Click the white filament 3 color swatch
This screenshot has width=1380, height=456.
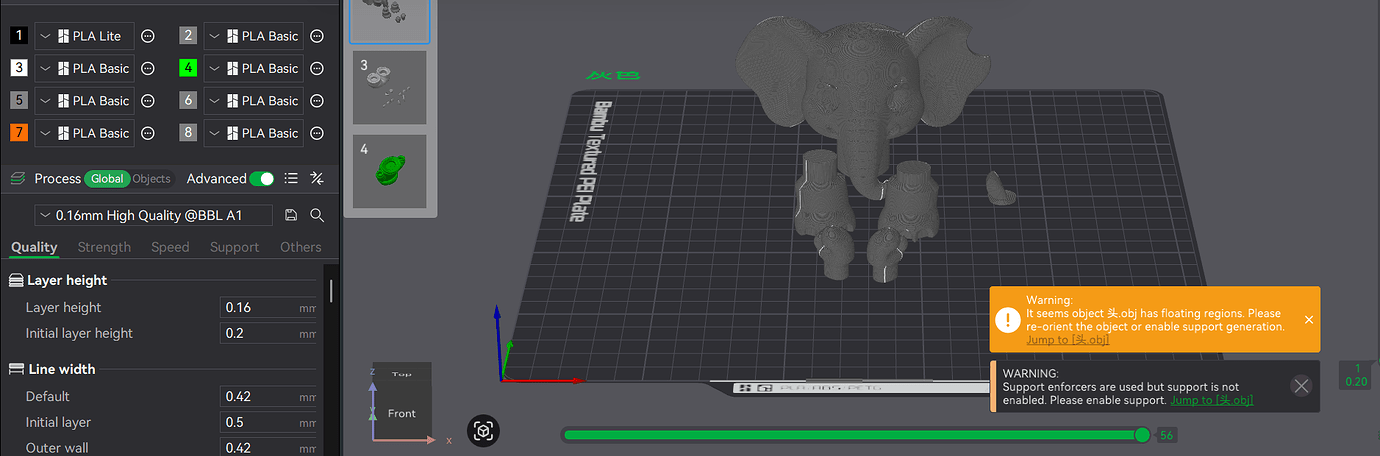point(19,68)
